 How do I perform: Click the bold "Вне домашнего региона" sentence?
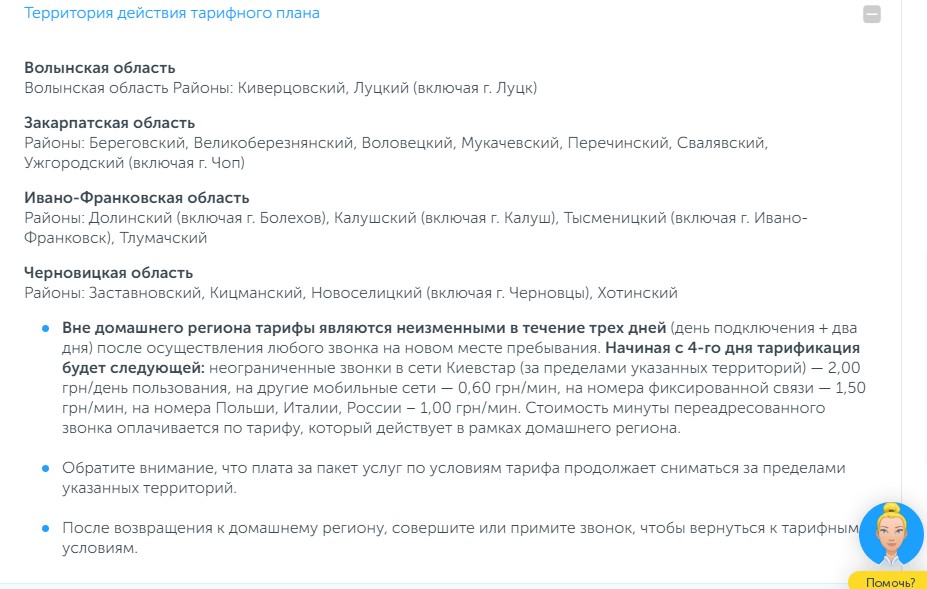(364, 328)
